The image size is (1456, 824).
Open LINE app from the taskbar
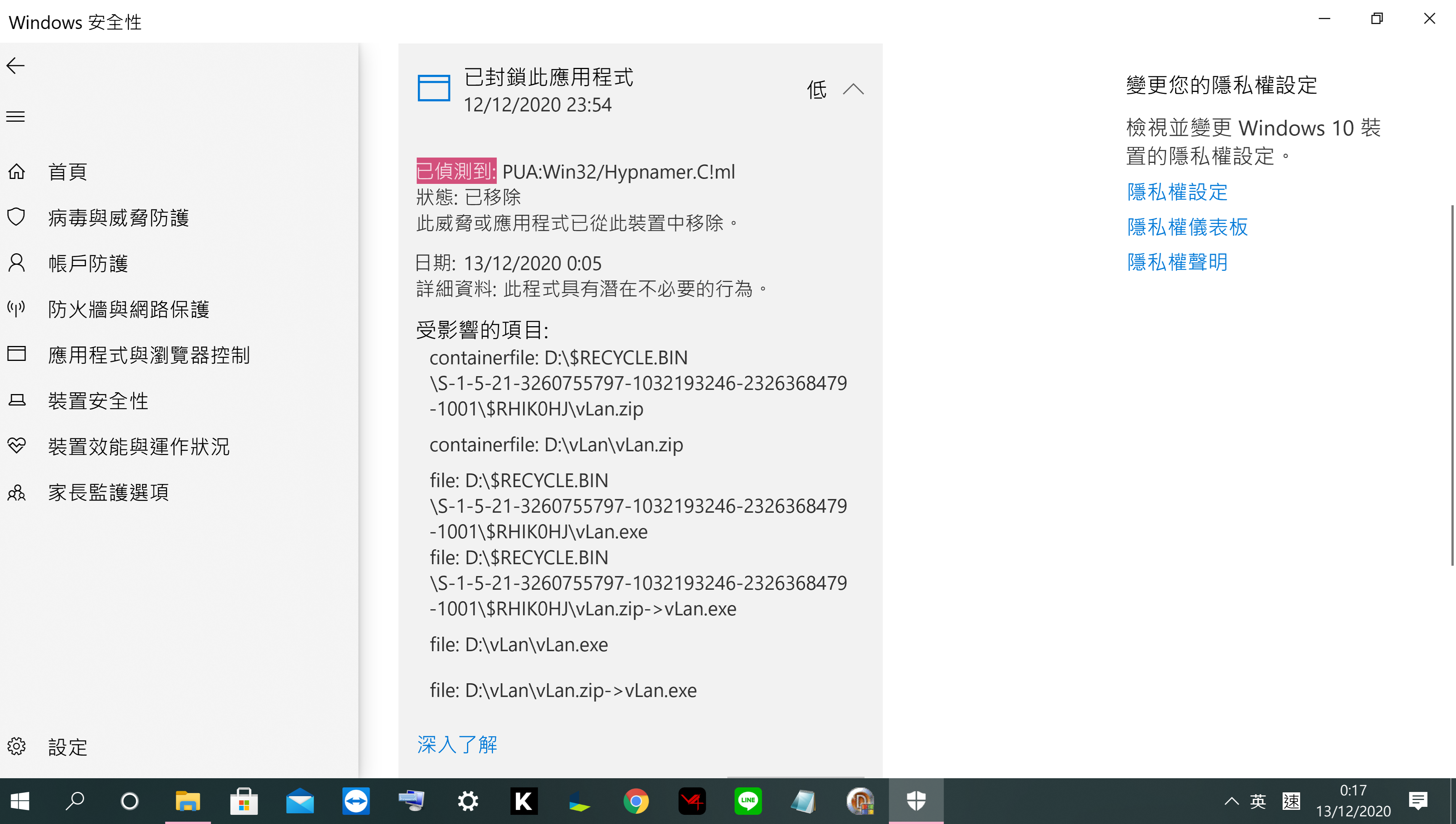coord(747,801)
